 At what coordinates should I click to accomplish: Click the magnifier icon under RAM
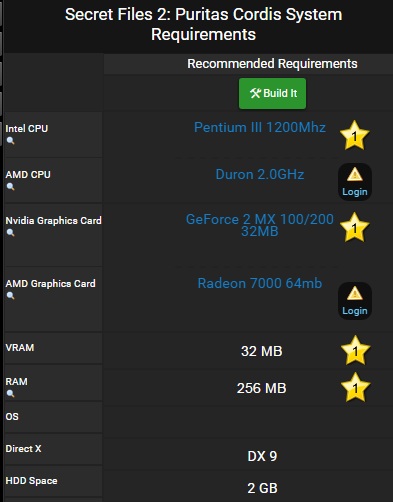pyautogui.click(x=11, y=394)
